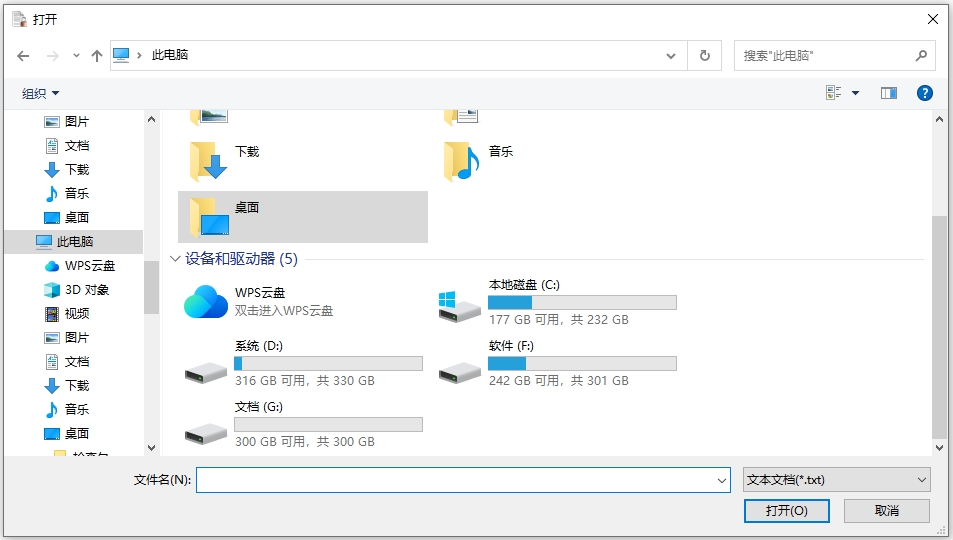Select 此电脑 in the navigation tree
Screen dimensions: 953x540
click(x=75, y=242)
